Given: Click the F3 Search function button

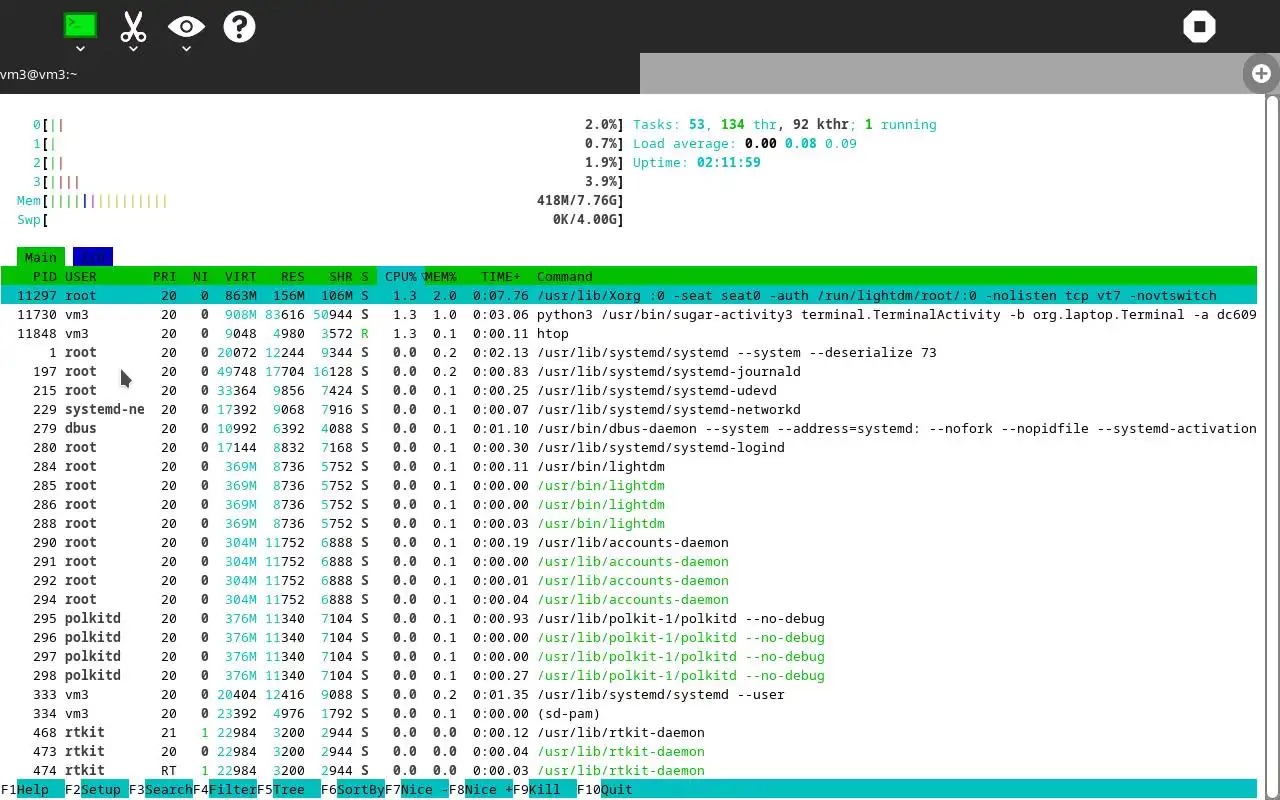Looking at the screenshot, I should tap(161, 789).
